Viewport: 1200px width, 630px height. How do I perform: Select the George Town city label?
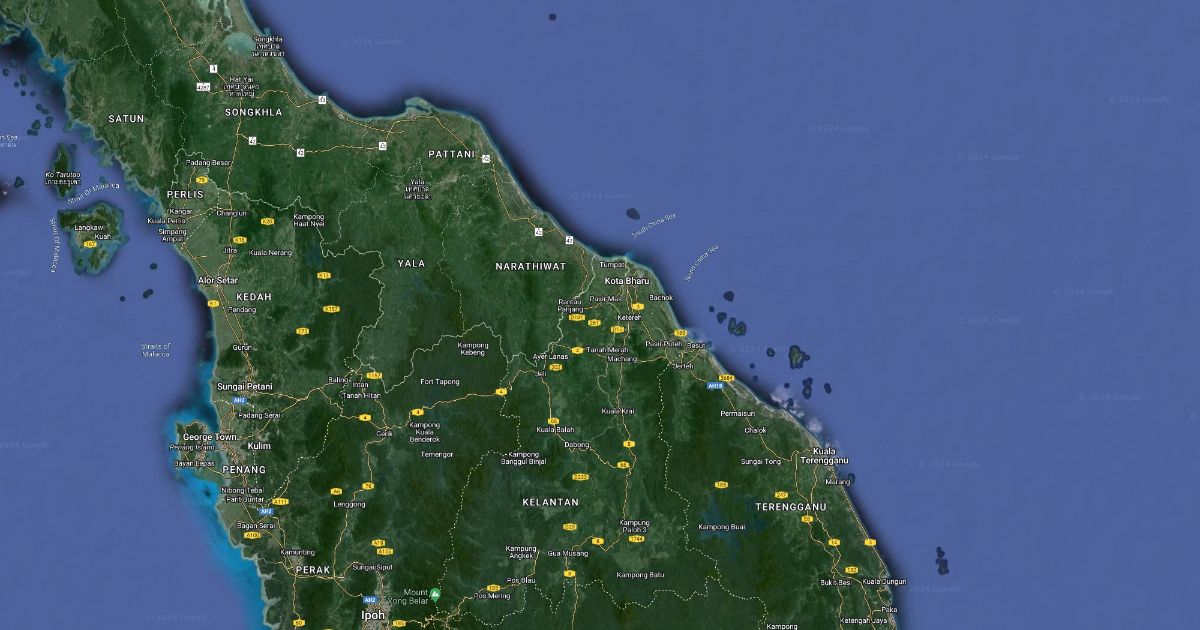tap(209, 437)
